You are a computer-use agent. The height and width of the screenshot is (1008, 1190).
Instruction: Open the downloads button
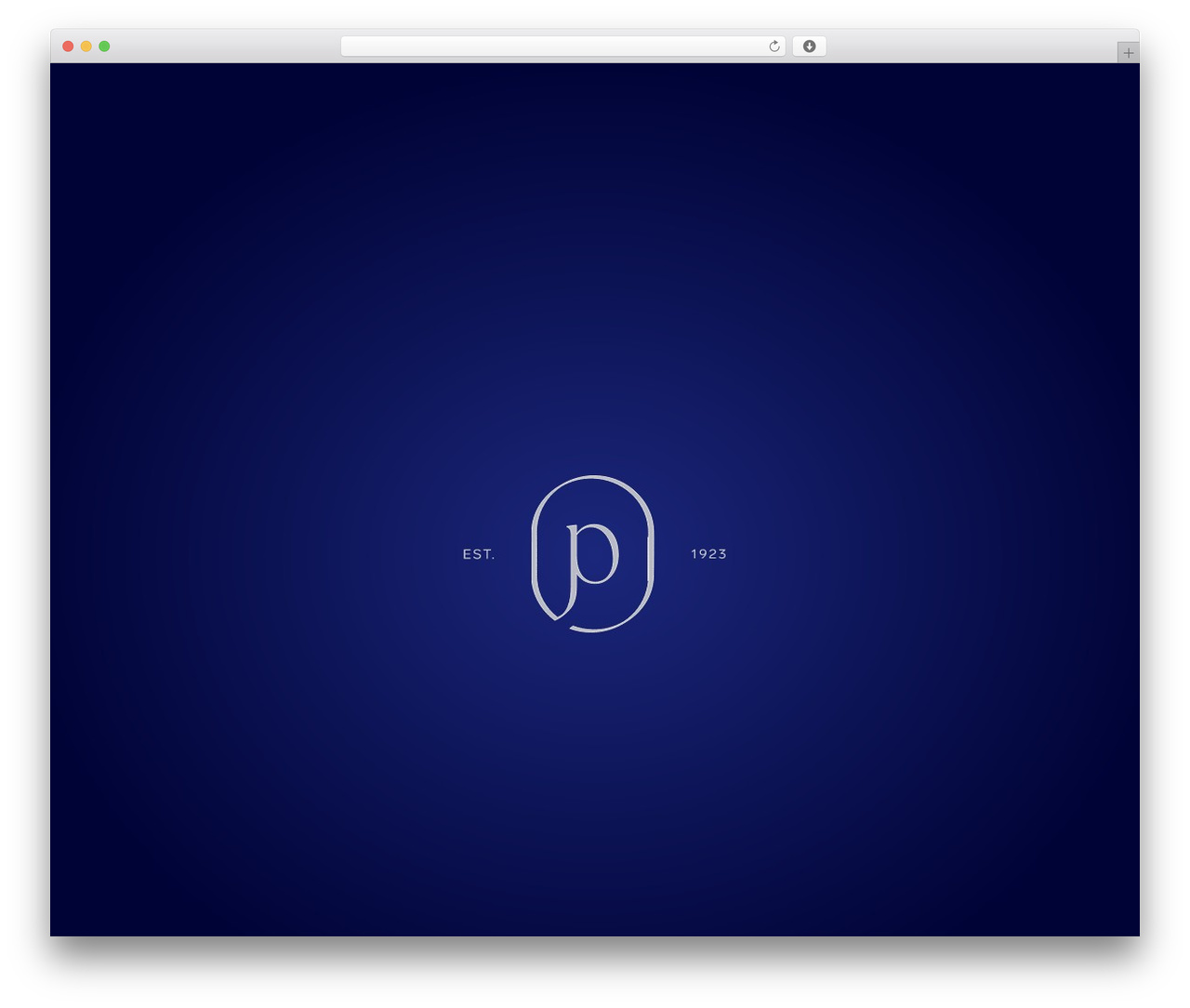coord(809,46)
